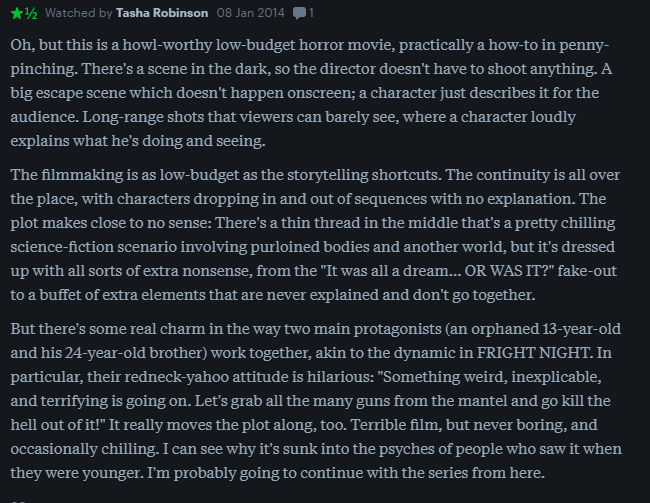Click the phrase "Terrible film, but never boring"

[456, 425]
